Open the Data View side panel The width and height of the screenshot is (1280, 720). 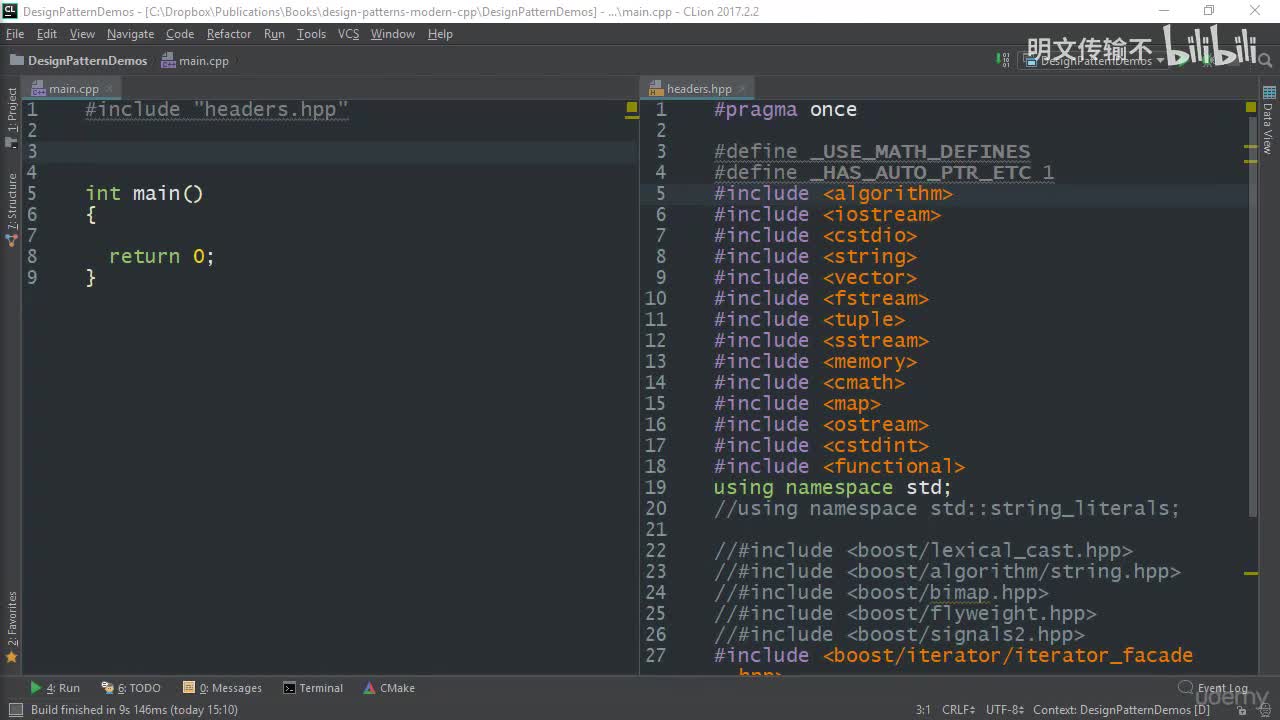(x=1268, y=122)
